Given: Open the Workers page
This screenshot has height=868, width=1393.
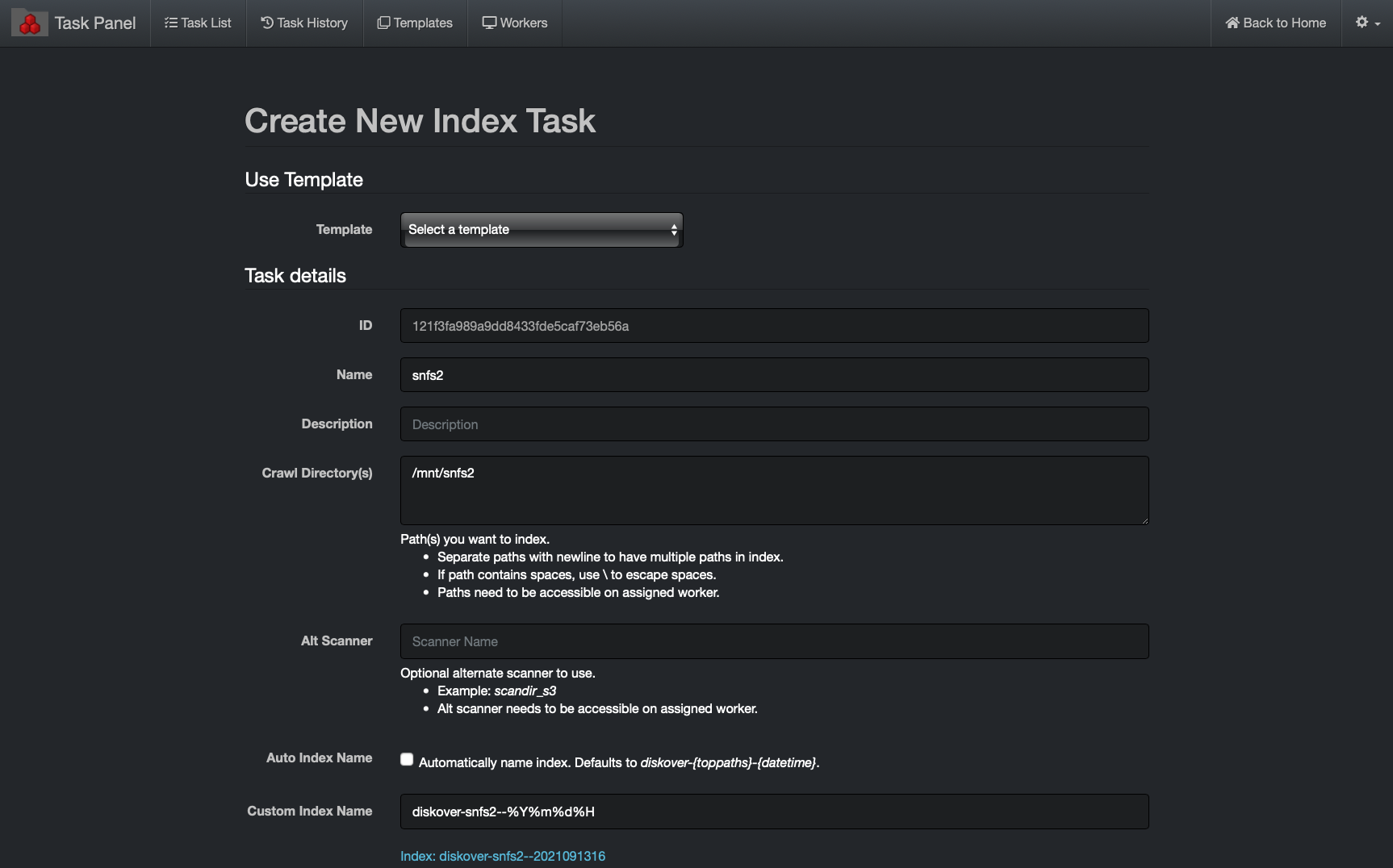Looking at the screenshot, I should [x=515, y=23].
